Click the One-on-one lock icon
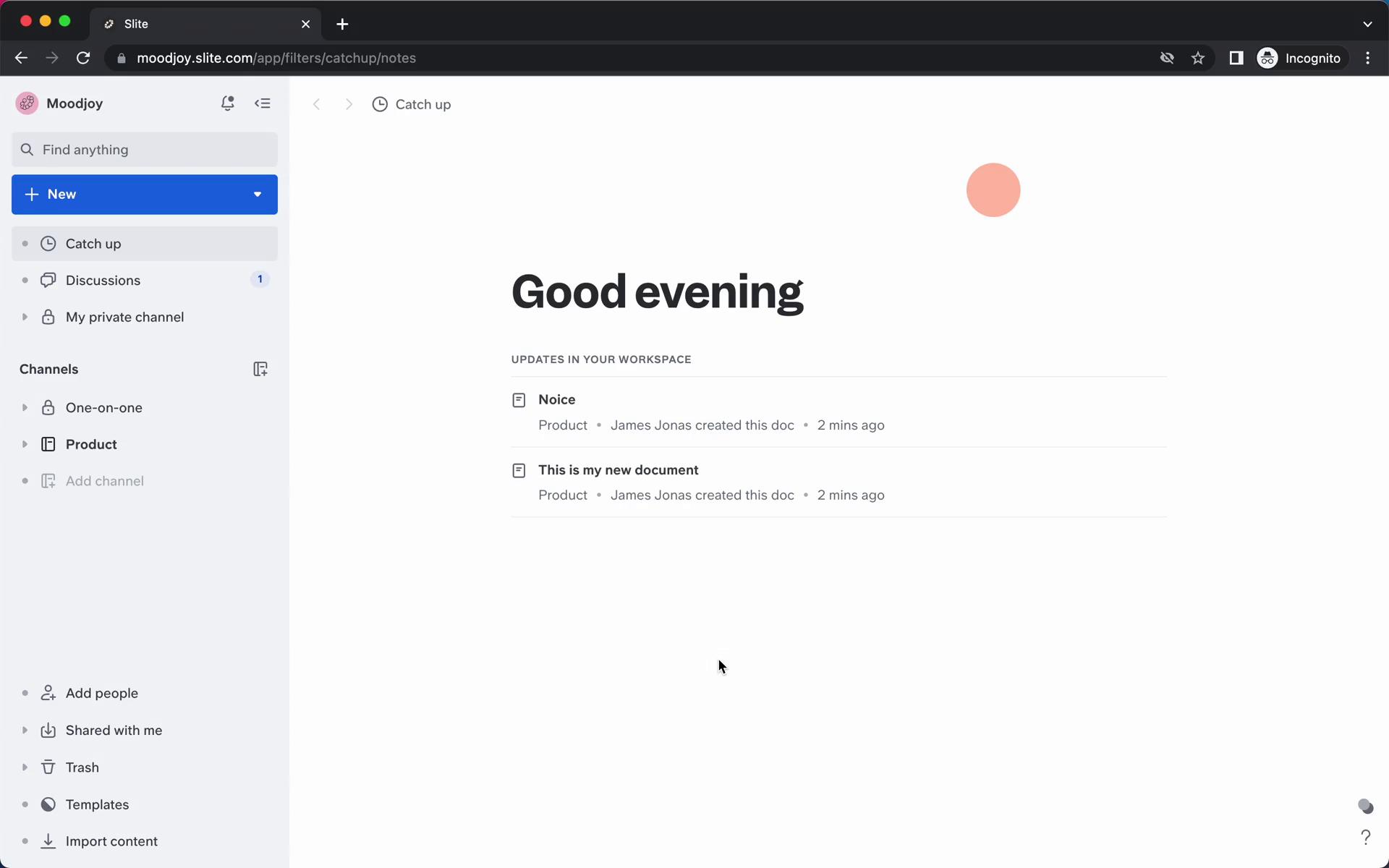The width and height of the screenshot is (1389, 868). pos(47,407)
